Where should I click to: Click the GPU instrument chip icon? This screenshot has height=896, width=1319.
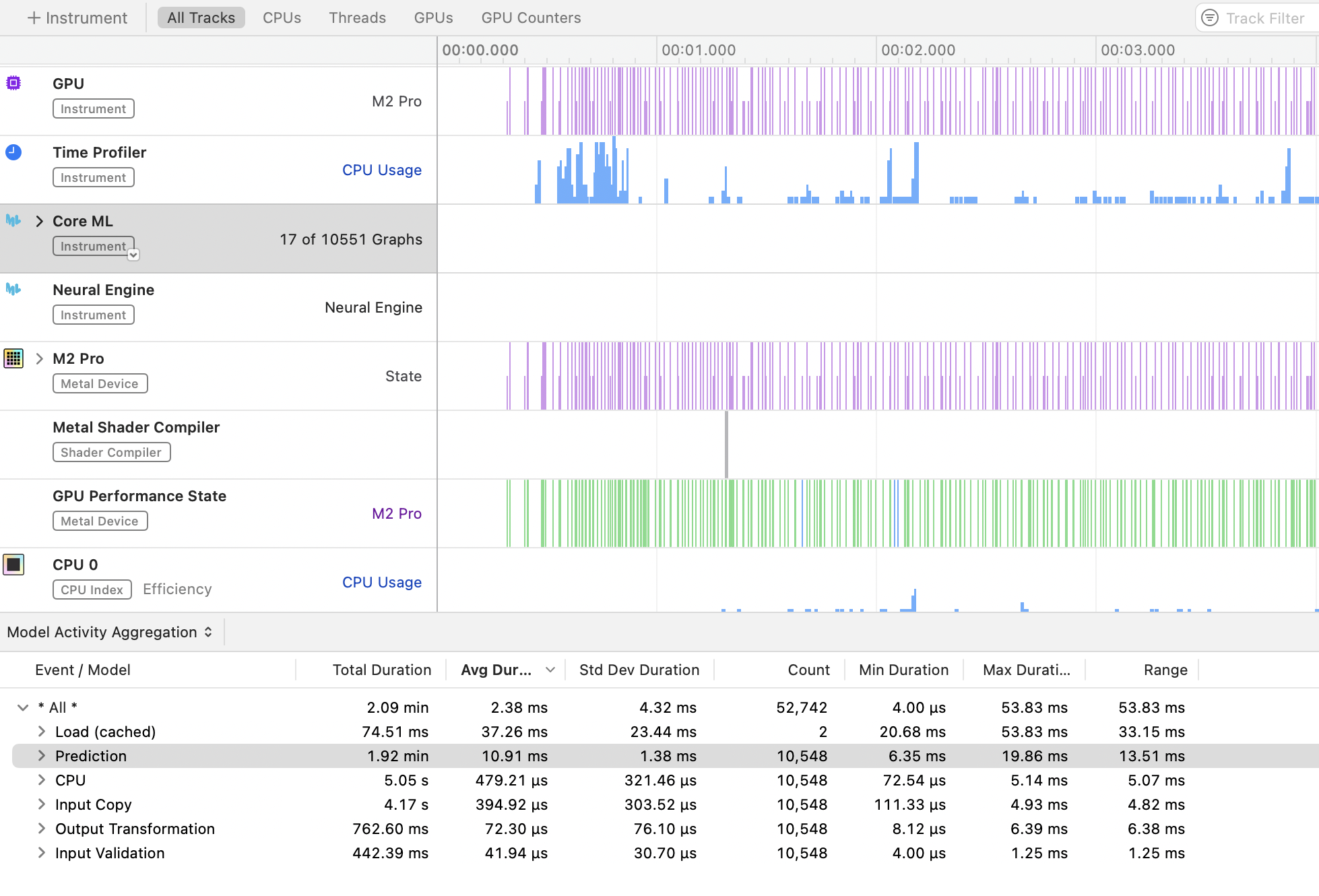(x=13, y=83)
